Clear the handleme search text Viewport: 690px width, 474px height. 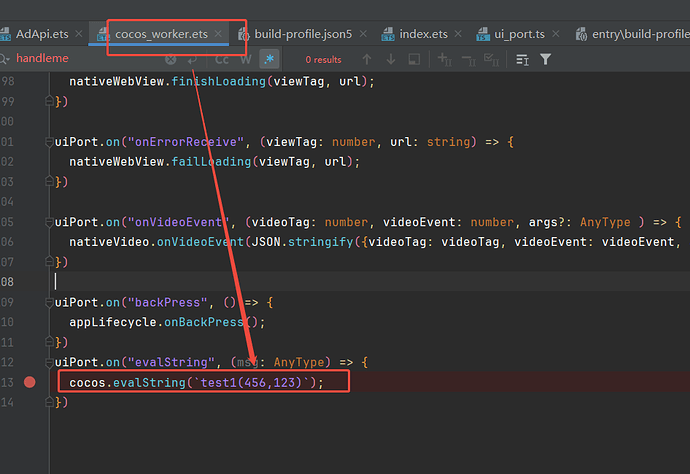point(171,59)
